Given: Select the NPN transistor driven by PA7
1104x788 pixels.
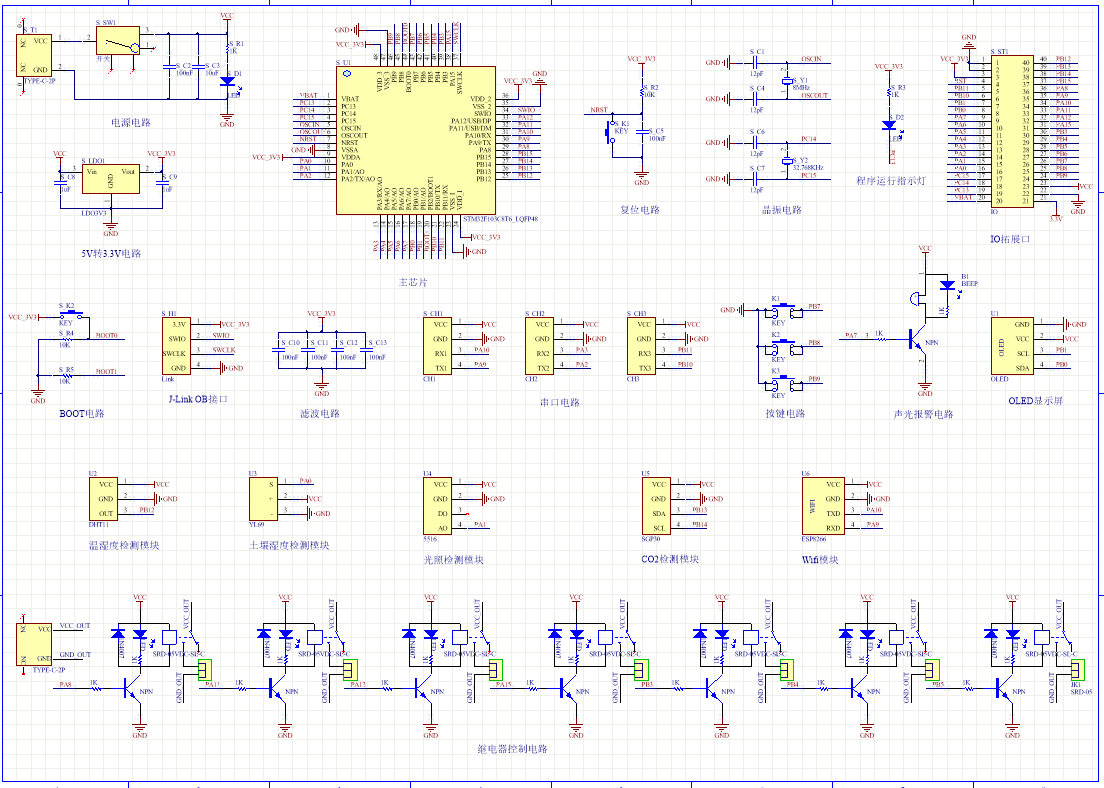Looking at the screenshot, I should pos(915,339).
